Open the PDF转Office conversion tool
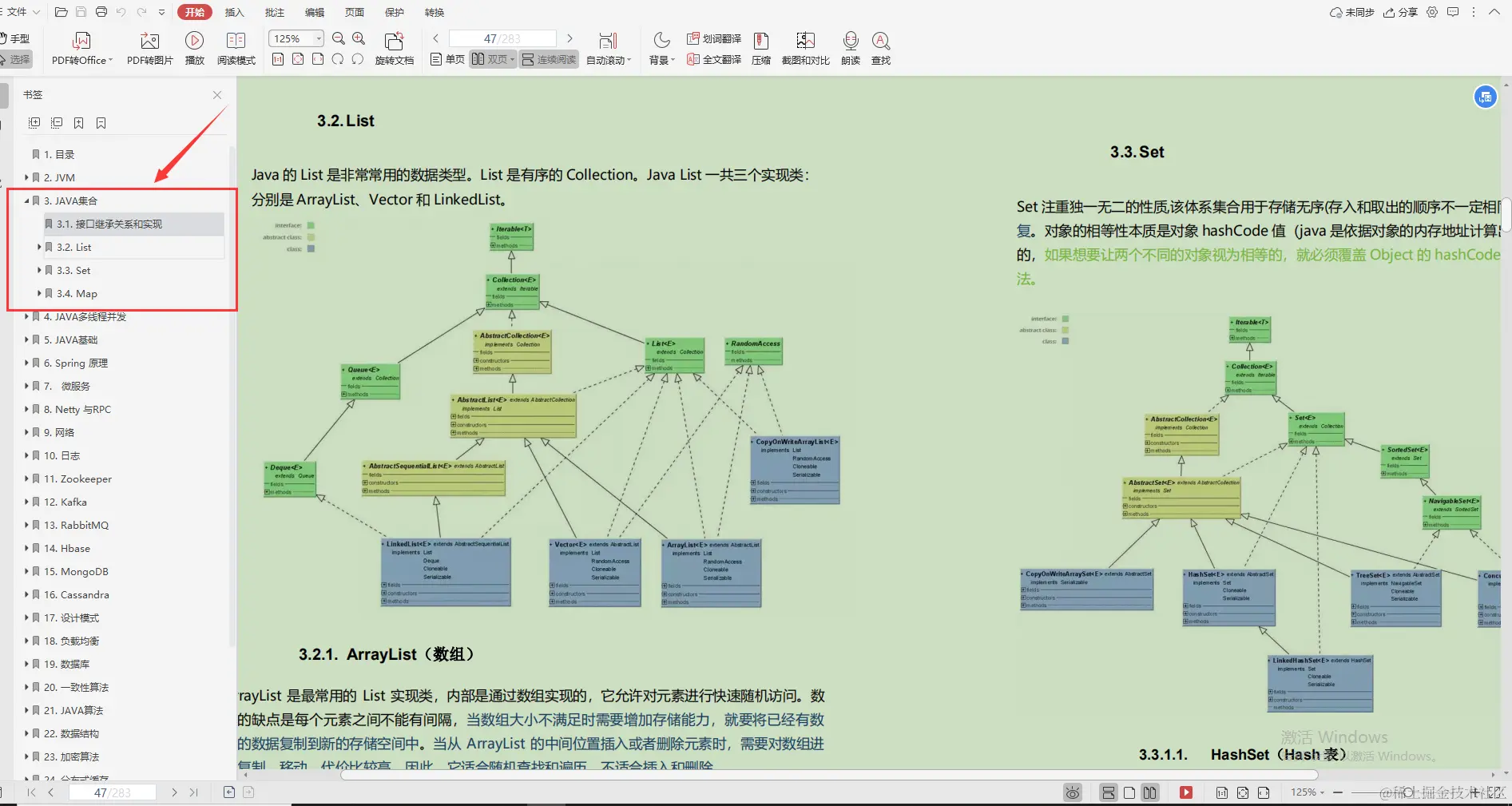Screen dimensions: 1512x806 (80, 46)
